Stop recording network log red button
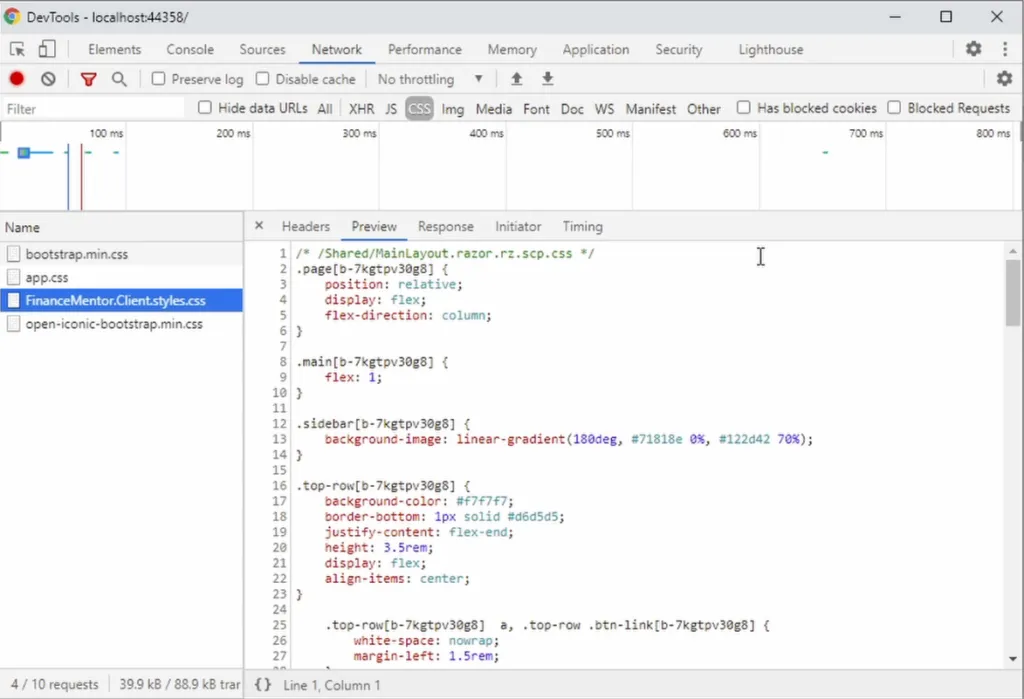1024x699 pixels. click(x=17, y=79)
